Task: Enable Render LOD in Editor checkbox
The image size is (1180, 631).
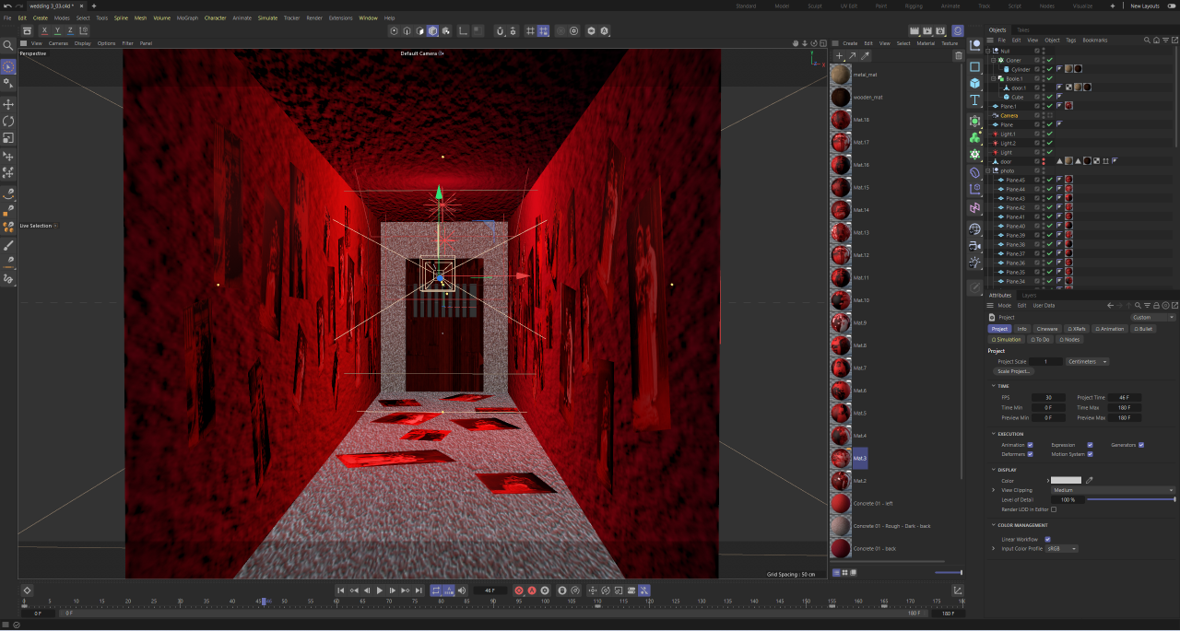Action: pyautogui.click(x=1053, y=509)
